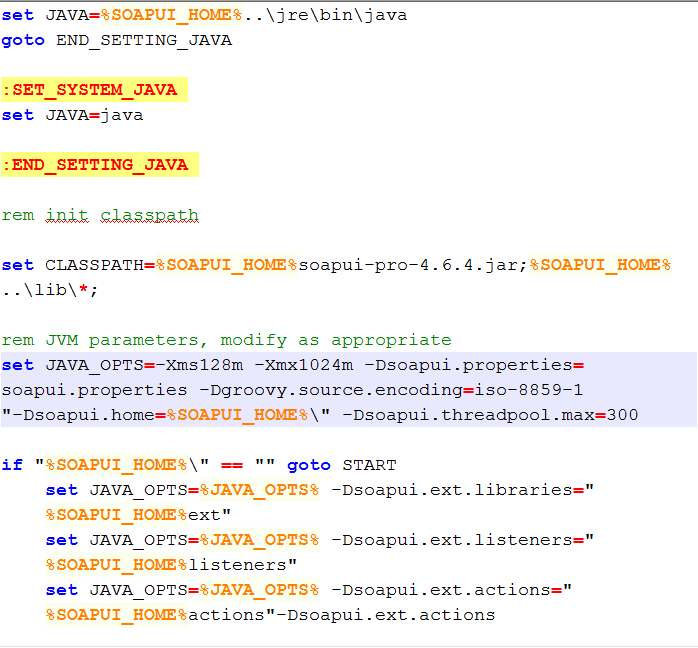This screenshot has height=648, width=698.
Task: Click the highlighted :SET_SYSTEM_JAVA label
Action: 94,89
